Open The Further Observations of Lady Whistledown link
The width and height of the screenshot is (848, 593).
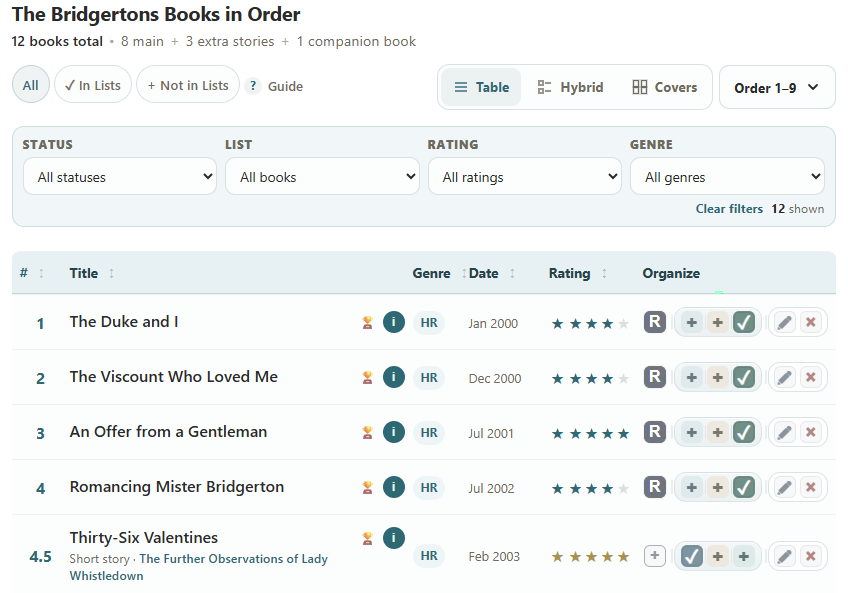(198, 567)
